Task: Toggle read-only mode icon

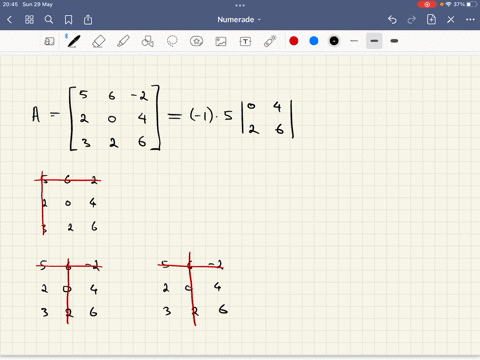Action: click(49, 41)
